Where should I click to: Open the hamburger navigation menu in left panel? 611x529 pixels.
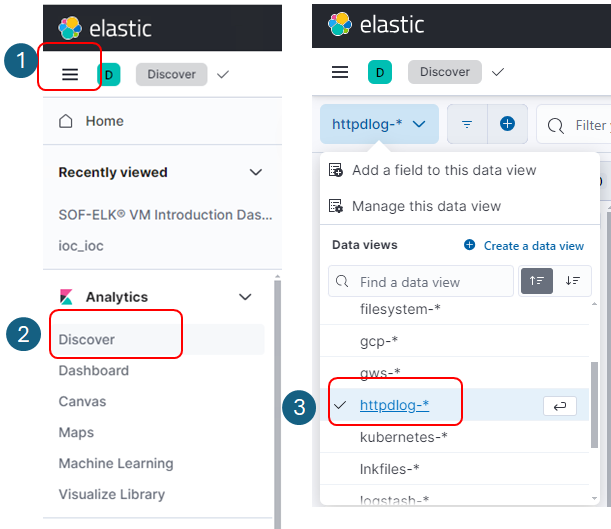[70, 74]
